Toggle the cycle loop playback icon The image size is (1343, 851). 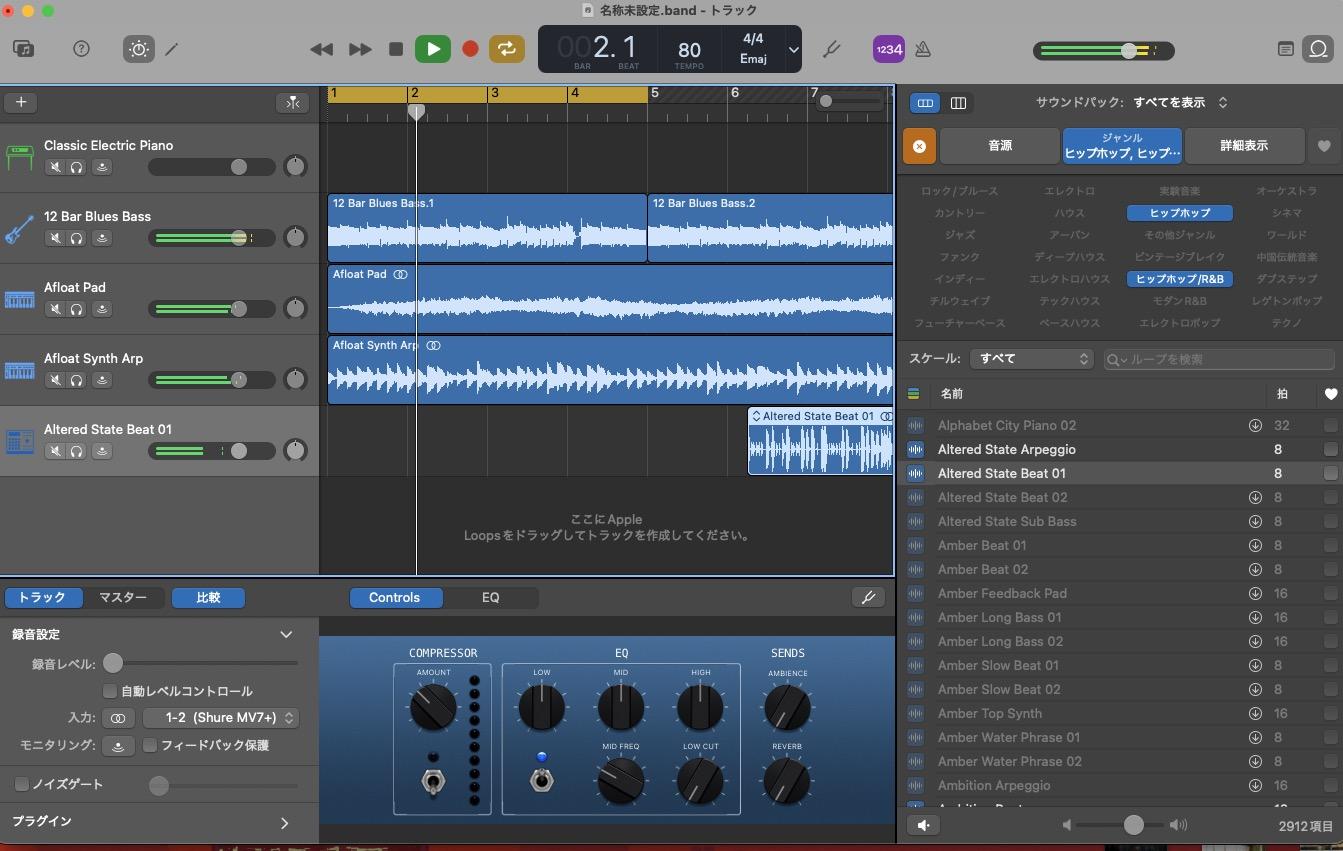pos(506,48)
